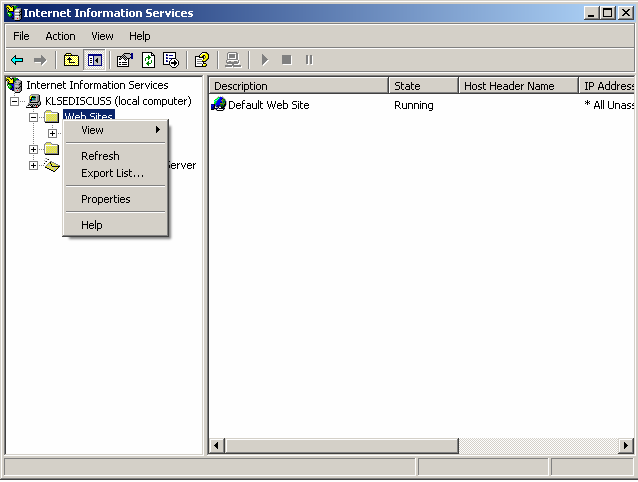
Task: Open the Action menu in menu bar
Action: [x=60, y=36]
